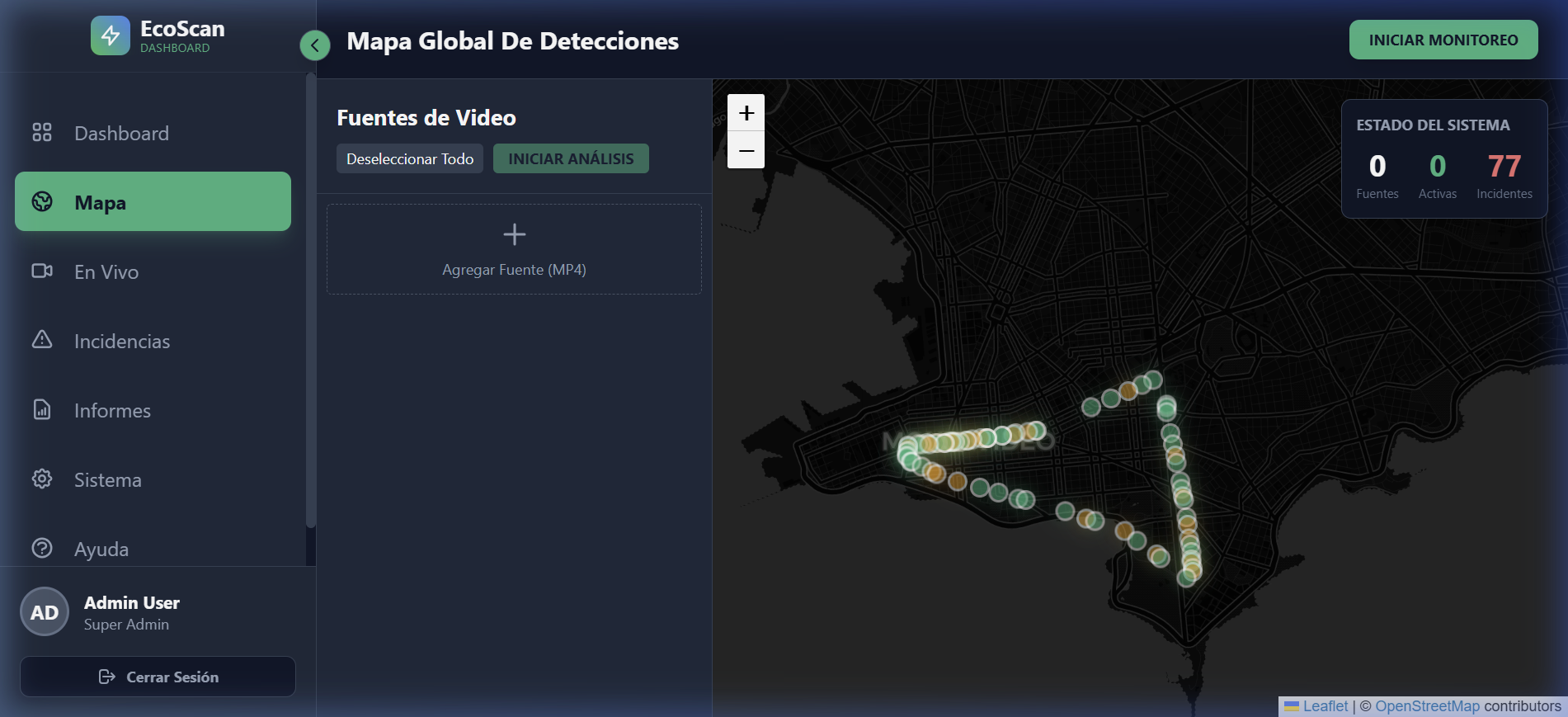Image resolution: width=1568 pixels, height=717 pixels.
Task: Click the Mapa globe icon
Action: (x=42, y=201)
